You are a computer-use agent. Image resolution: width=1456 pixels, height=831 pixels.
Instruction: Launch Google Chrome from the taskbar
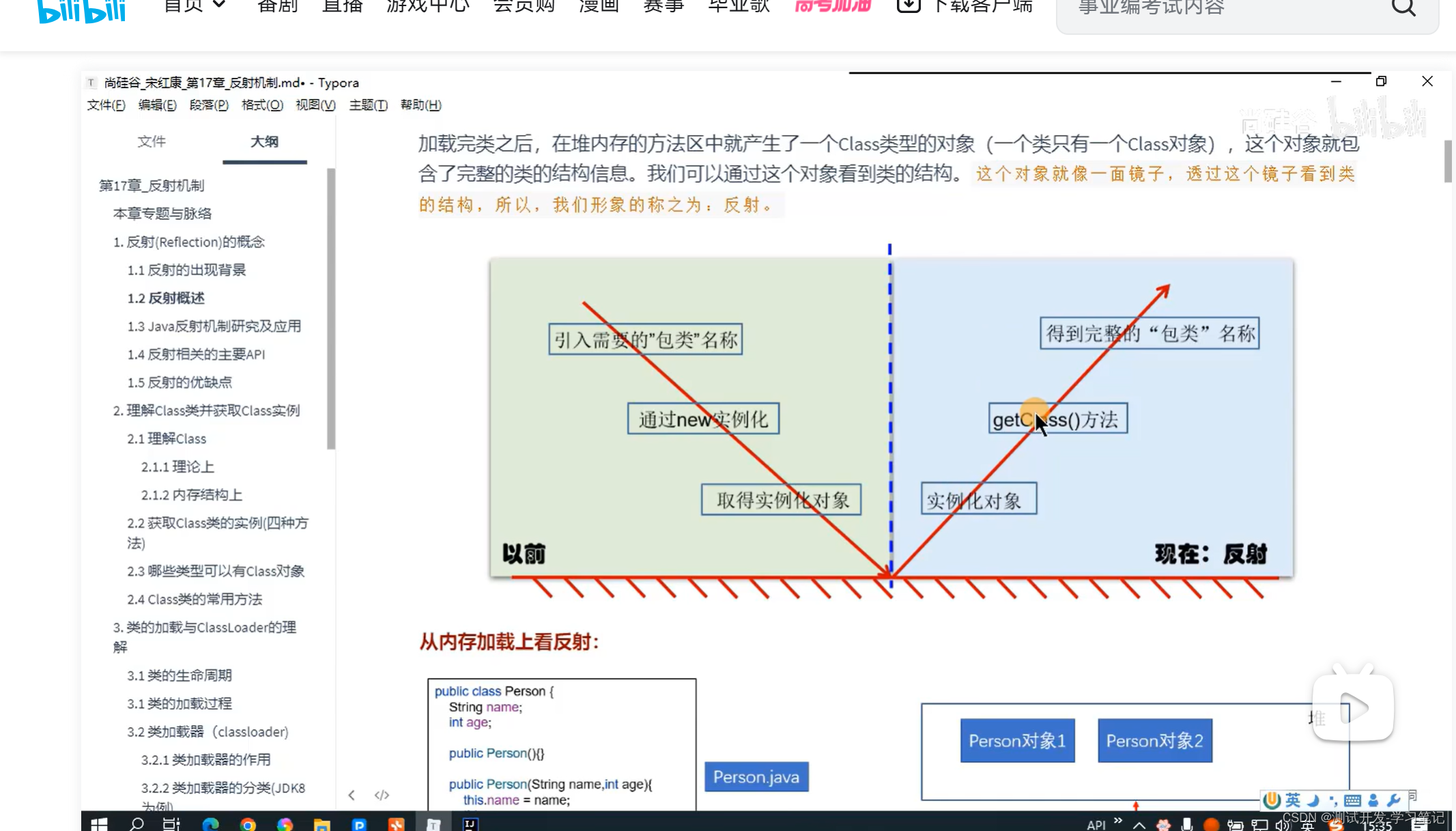(x=248, y=824)
